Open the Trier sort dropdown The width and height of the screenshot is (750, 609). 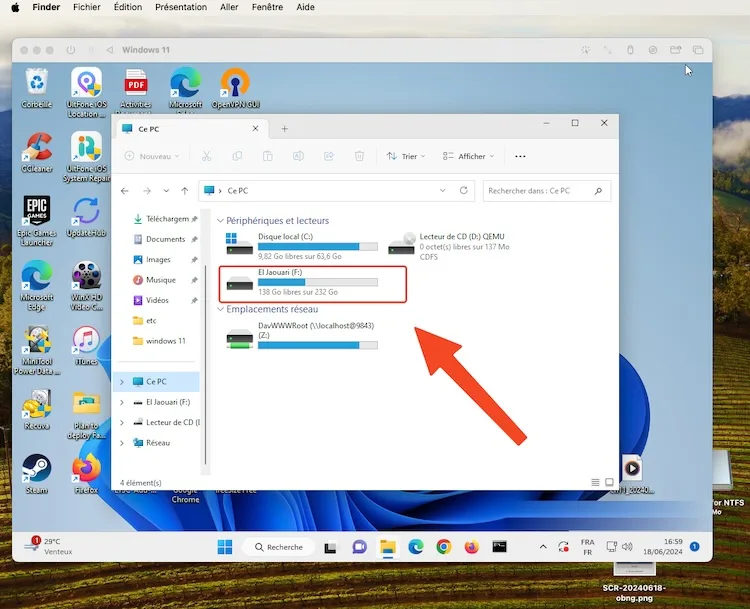coord(406,156)
